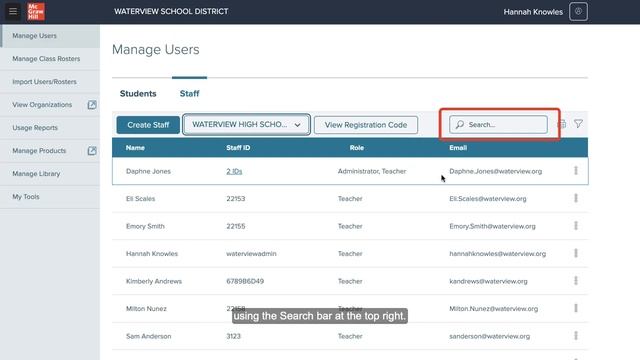This screenshot has height=360, width=640.
Task: Open View Organizations in the sidebar
Action: click(x=42, y=105)
